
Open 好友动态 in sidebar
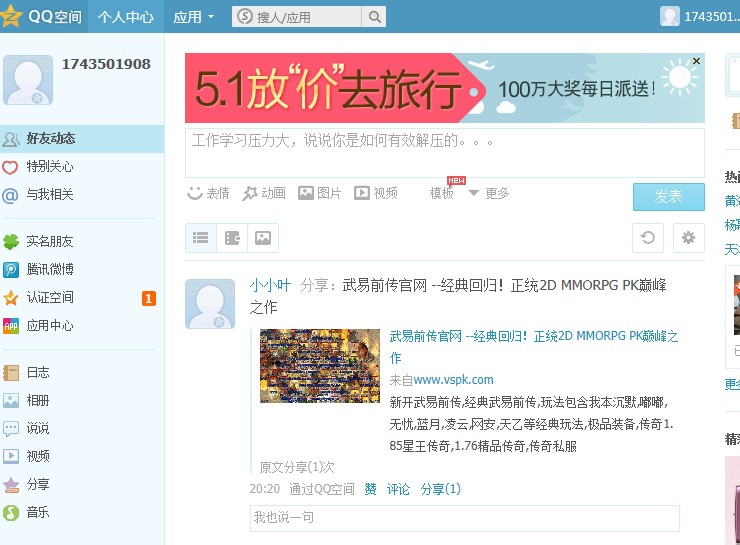click(82, 139)
